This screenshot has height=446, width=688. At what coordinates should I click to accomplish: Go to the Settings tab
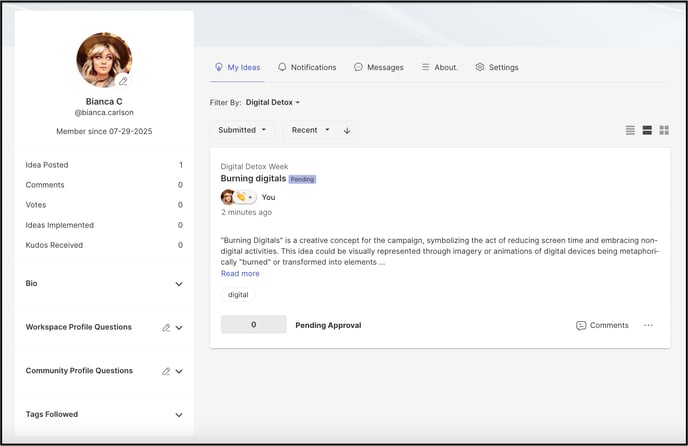[x=497, y=67]
